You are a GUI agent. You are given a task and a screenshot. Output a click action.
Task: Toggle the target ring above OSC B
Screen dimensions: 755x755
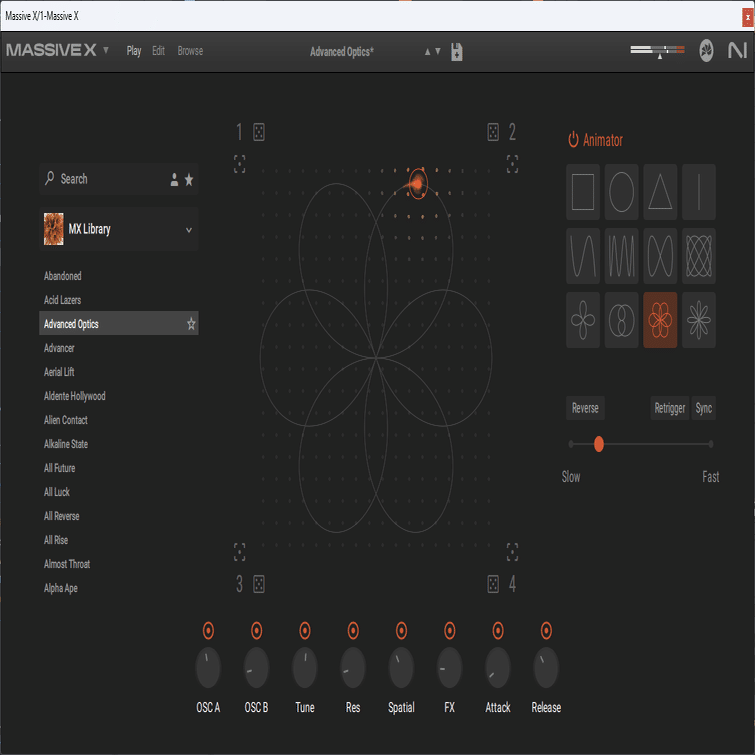[257, 630]
